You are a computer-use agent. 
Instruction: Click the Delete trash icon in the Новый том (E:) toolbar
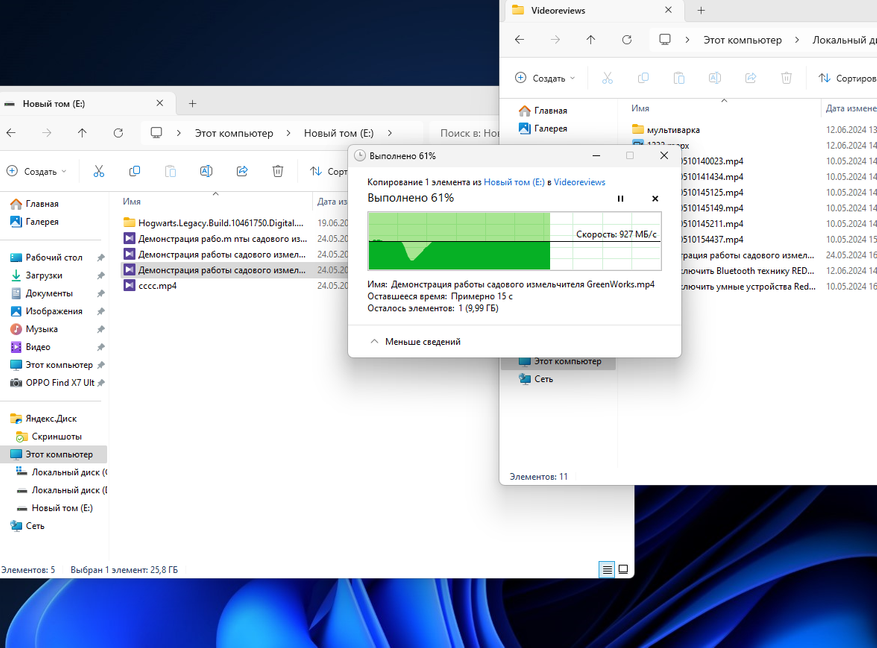point(278,171)
